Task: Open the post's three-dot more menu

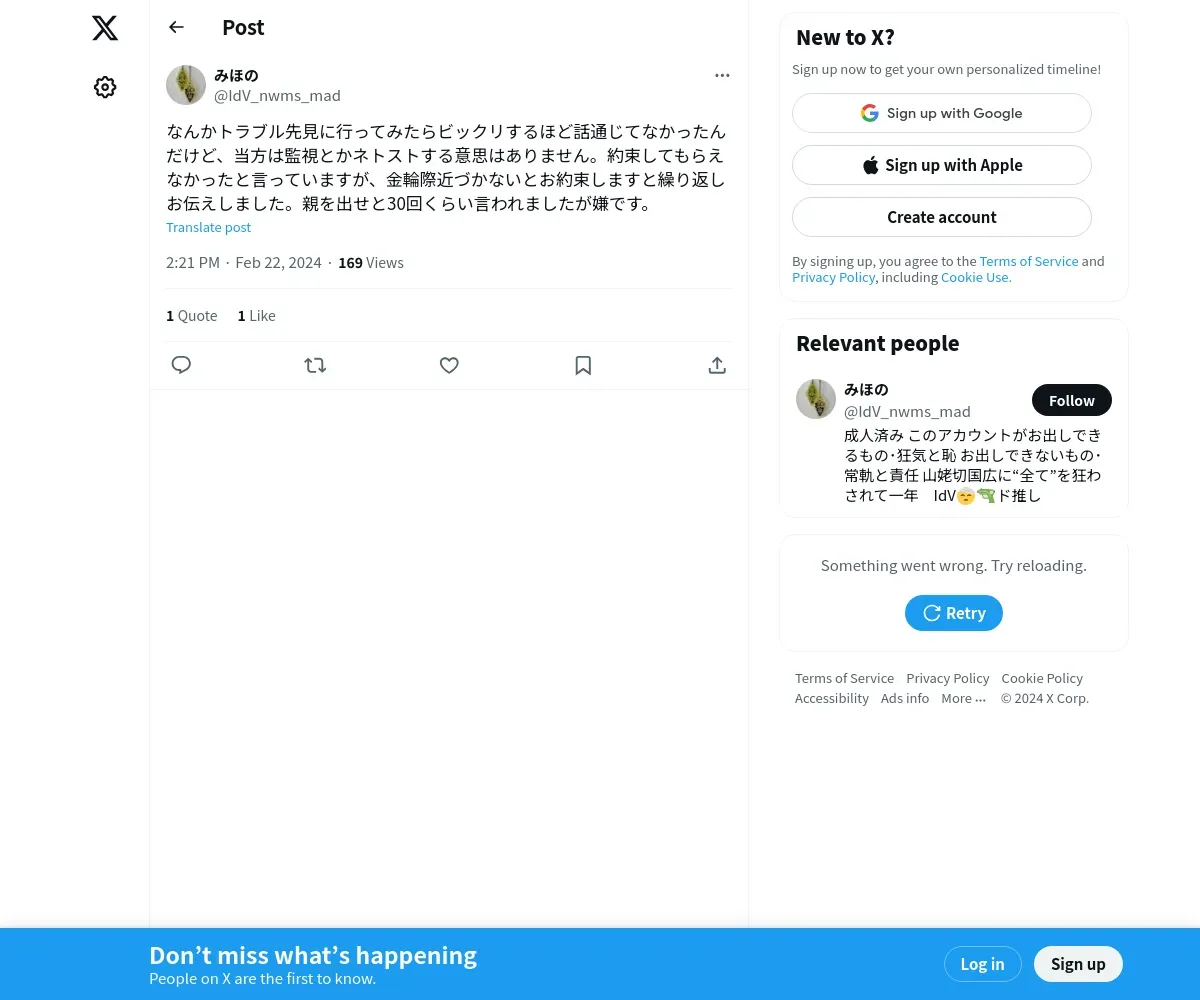Action: (x=722, y=75)
